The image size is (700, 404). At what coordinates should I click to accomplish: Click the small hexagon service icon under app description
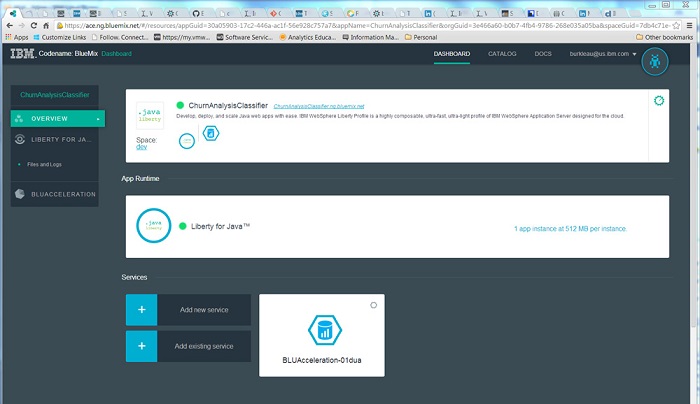(x=211, y=134)
